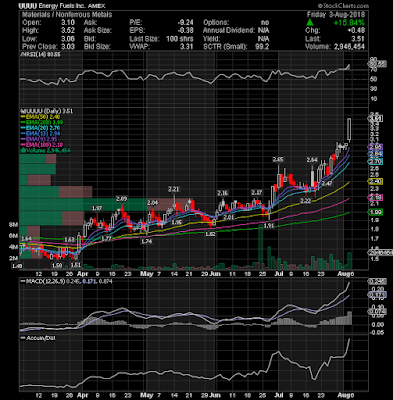The width and height of the screenshot is (393, 400).
Task: Click the 2.09 price peak annotation
Action: [121, 199]
